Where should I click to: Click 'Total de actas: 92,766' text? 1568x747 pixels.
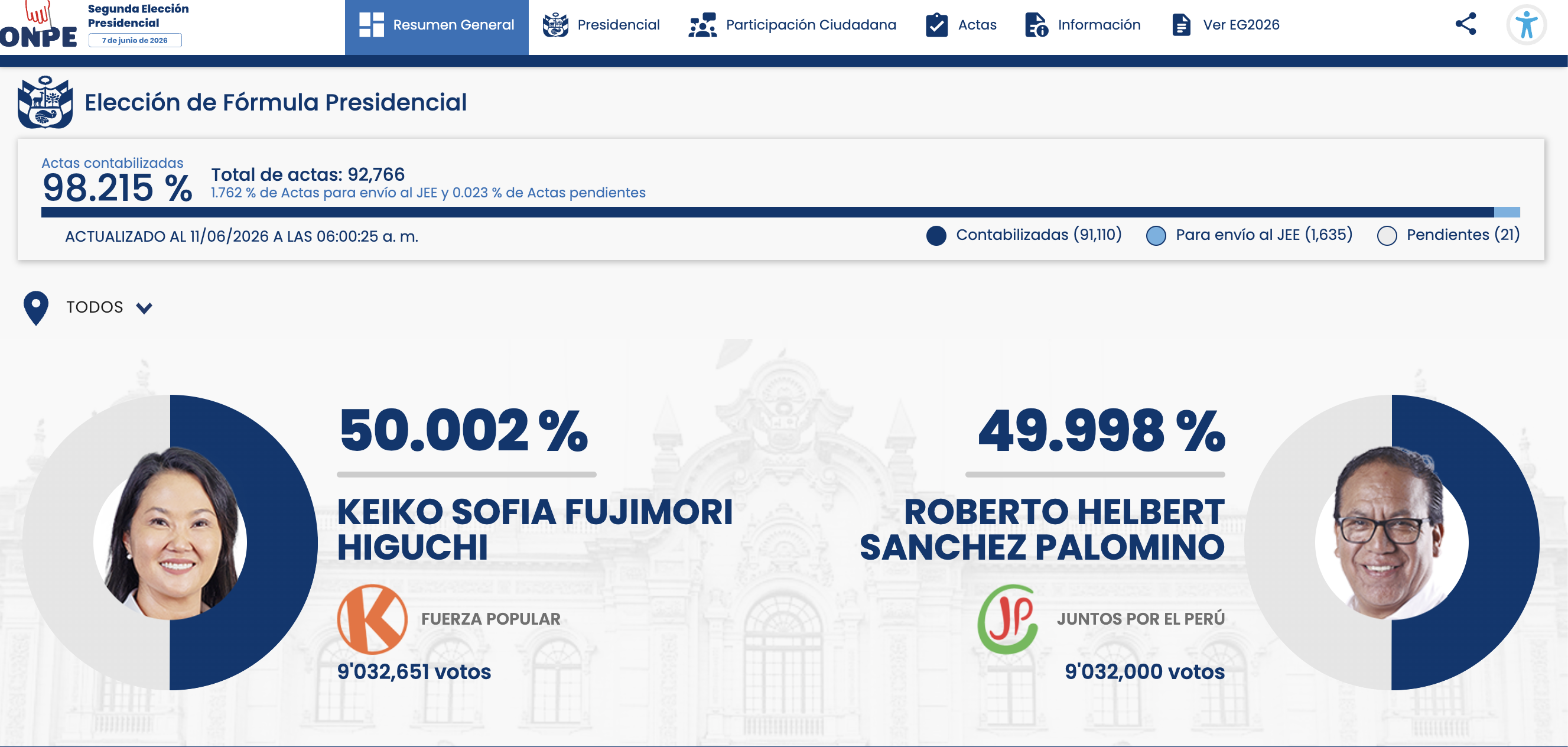[x=308, y=175]
